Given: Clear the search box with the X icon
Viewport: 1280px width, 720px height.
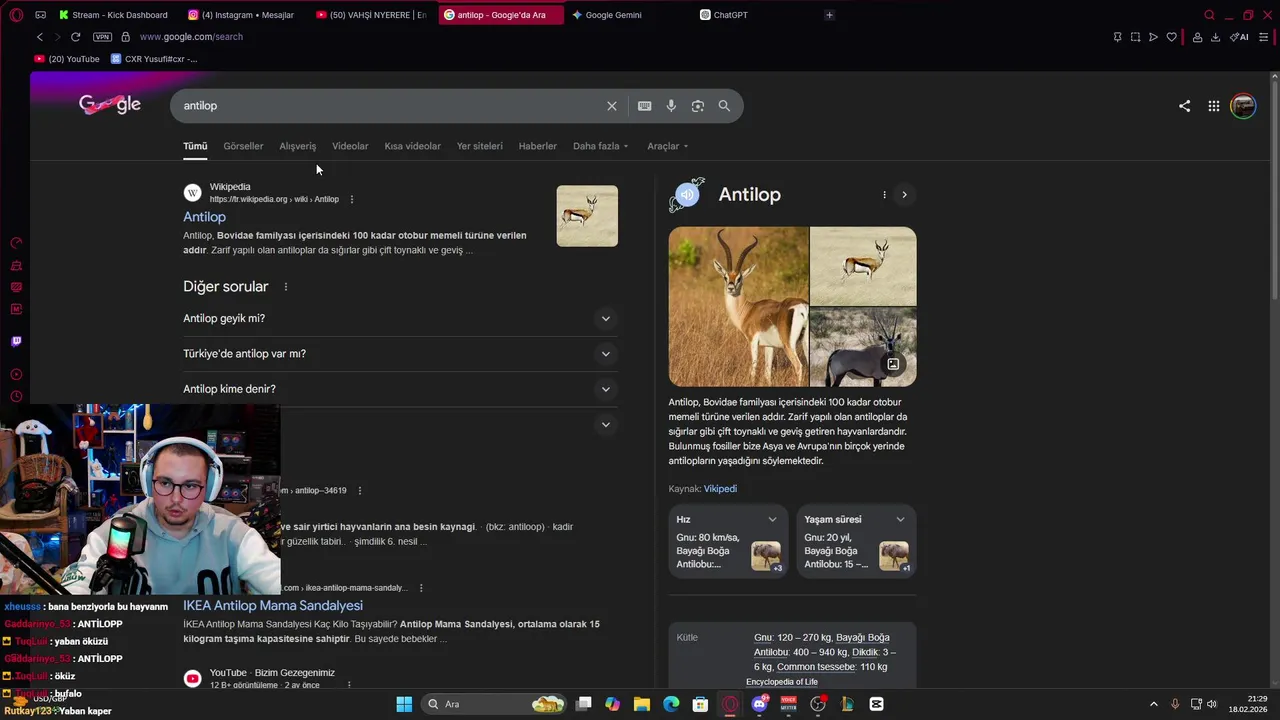Looking at the screenshot, I should [612, 106].
